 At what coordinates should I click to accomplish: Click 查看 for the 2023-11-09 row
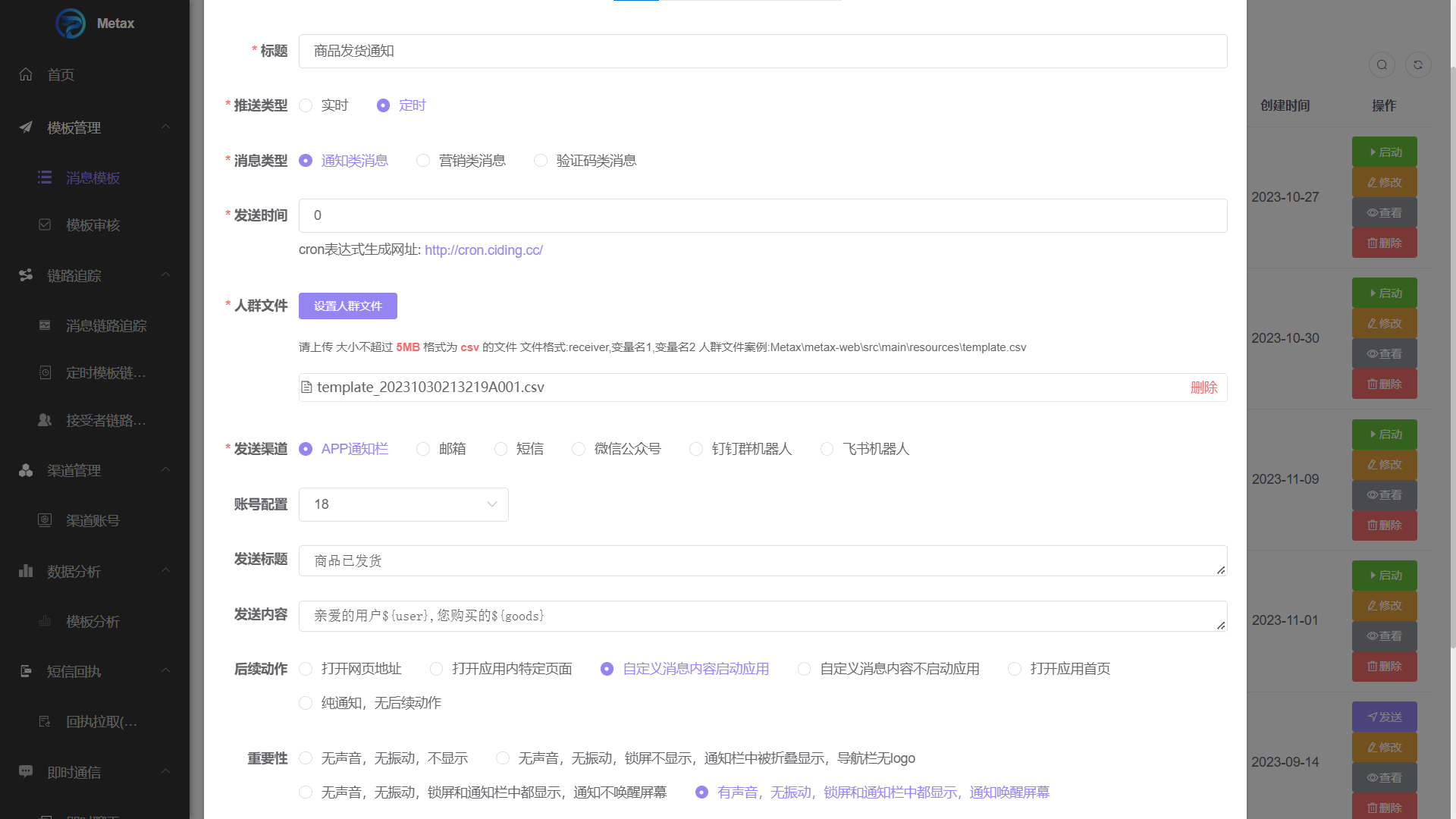[x=1385, y=494]
